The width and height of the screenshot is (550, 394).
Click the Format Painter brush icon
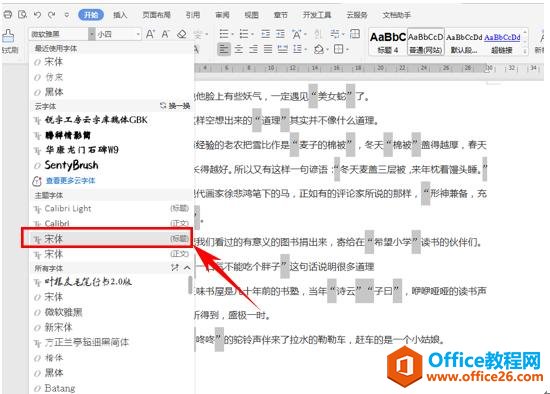click(x=8, y=35)
